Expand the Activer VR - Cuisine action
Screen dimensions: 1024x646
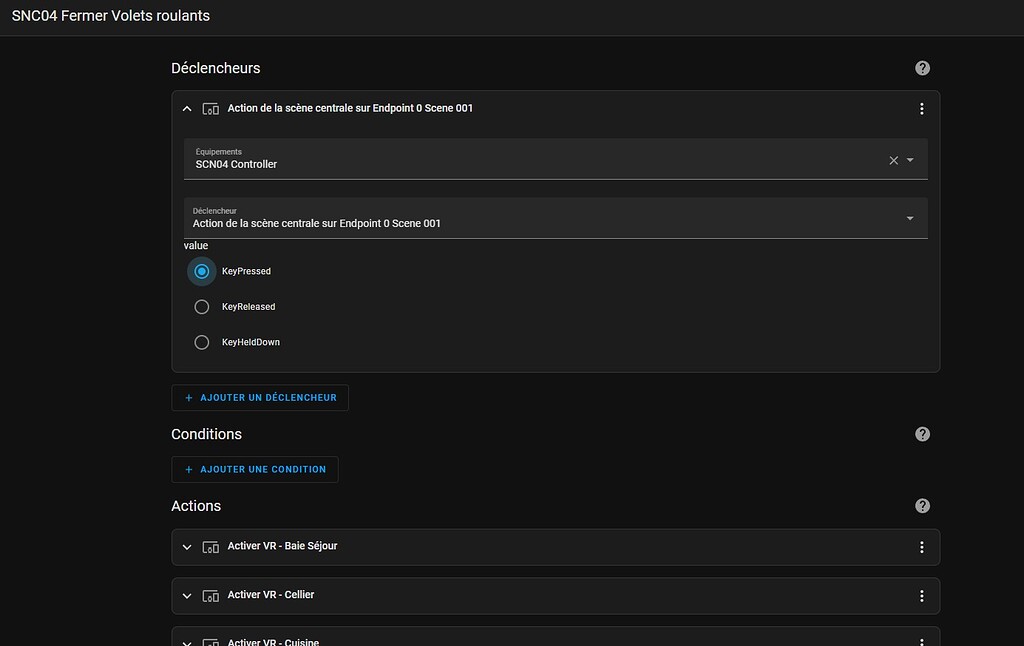pos(187,641)
